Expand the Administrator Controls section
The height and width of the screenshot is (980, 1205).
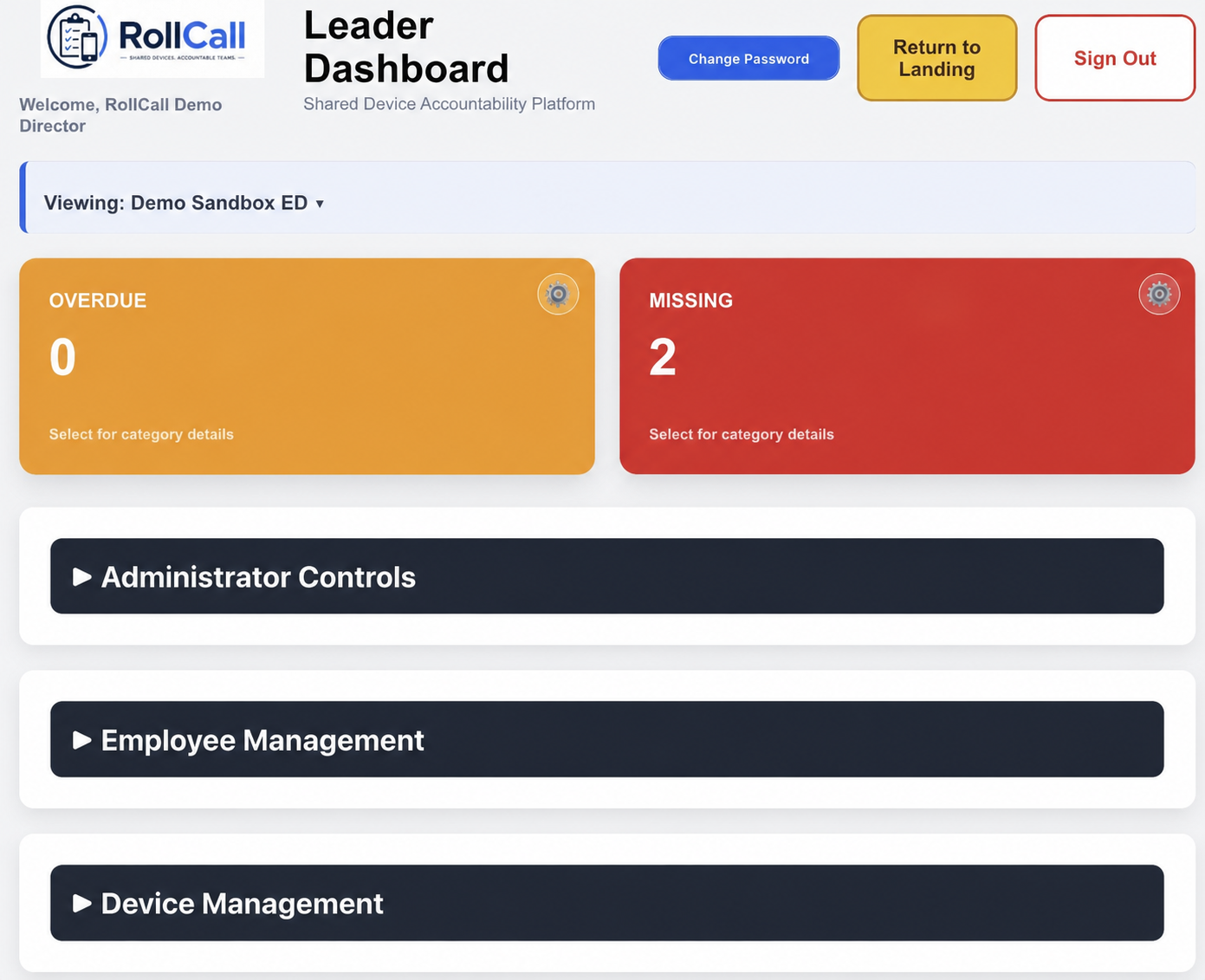tap(606, 576)
